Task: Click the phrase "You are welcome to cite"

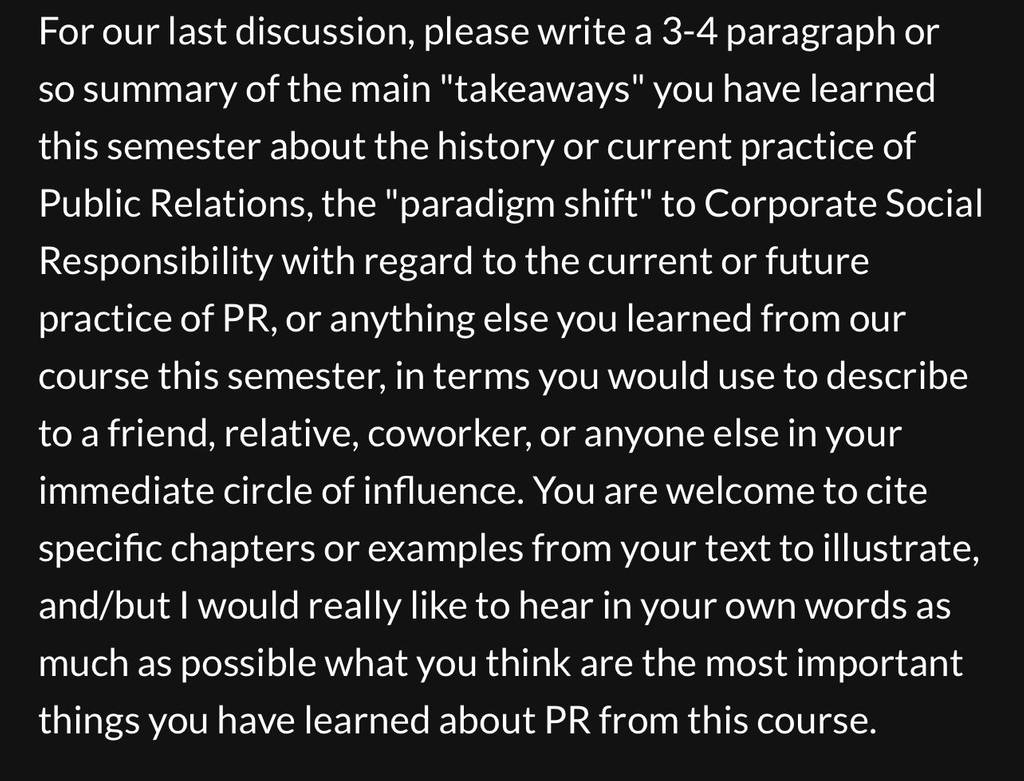Action: click(731, 490)
